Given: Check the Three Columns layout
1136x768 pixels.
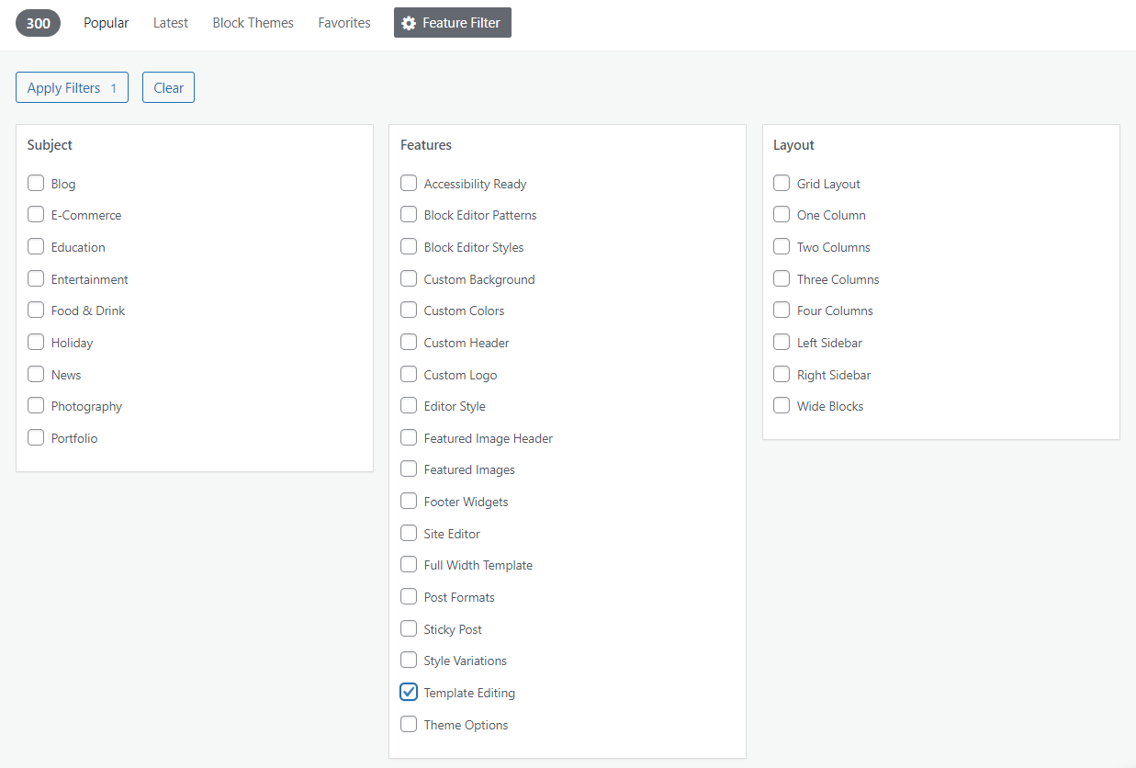Looking at the screenshot, I should coord(781,279).
